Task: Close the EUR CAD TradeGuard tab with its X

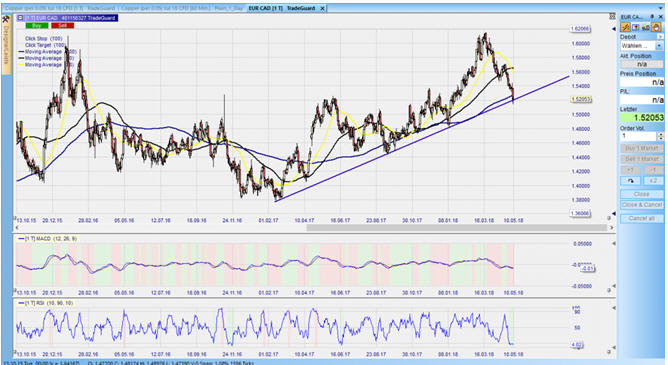Action: pos(322,8)
